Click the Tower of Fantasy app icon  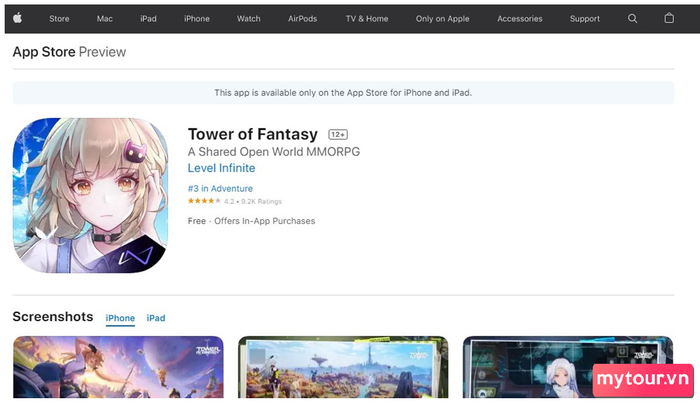point(90,196)
